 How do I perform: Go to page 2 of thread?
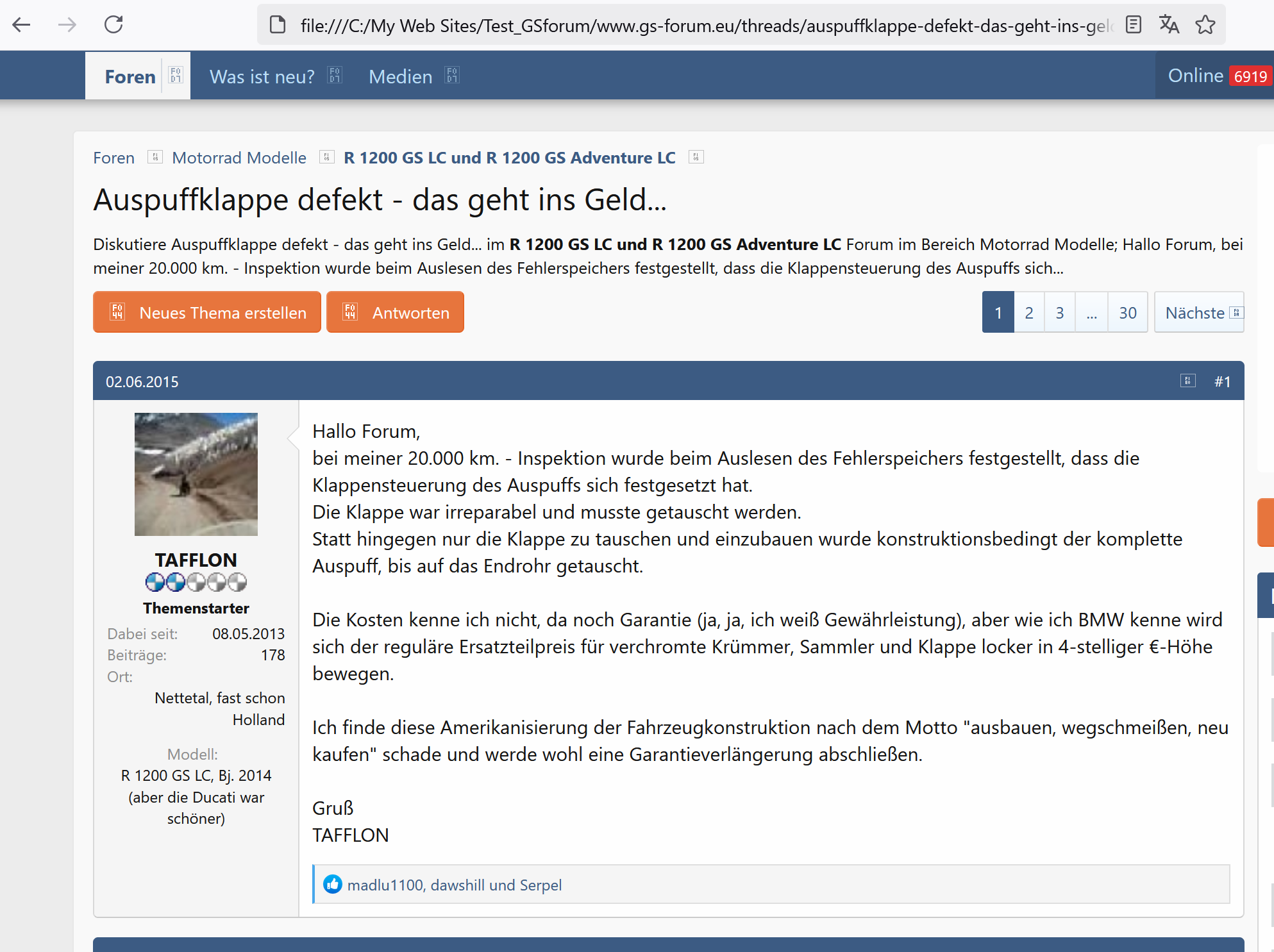click(1029, 312)
